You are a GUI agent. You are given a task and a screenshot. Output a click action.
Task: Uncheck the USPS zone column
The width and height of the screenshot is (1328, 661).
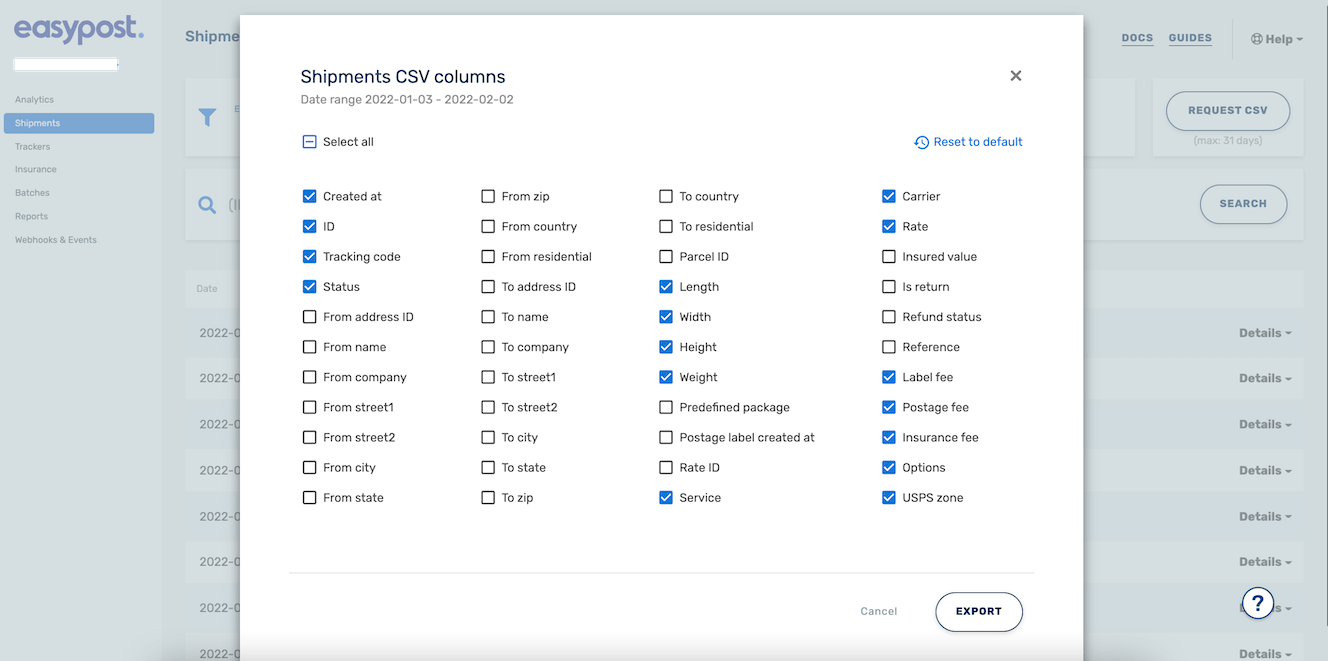coord(889,498)
